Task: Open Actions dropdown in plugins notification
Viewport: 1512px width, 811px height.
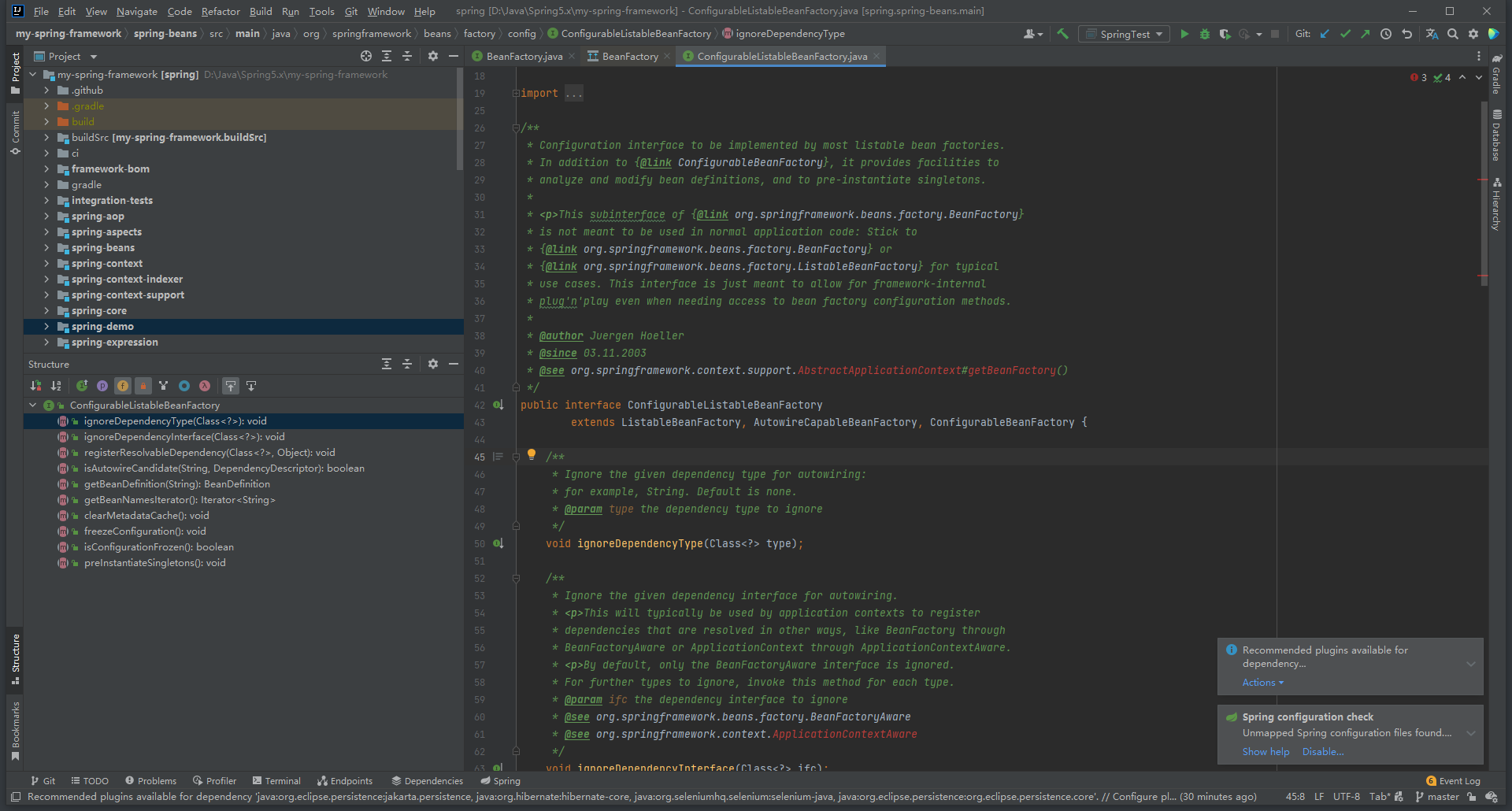Action: (x=1263, y=683)
